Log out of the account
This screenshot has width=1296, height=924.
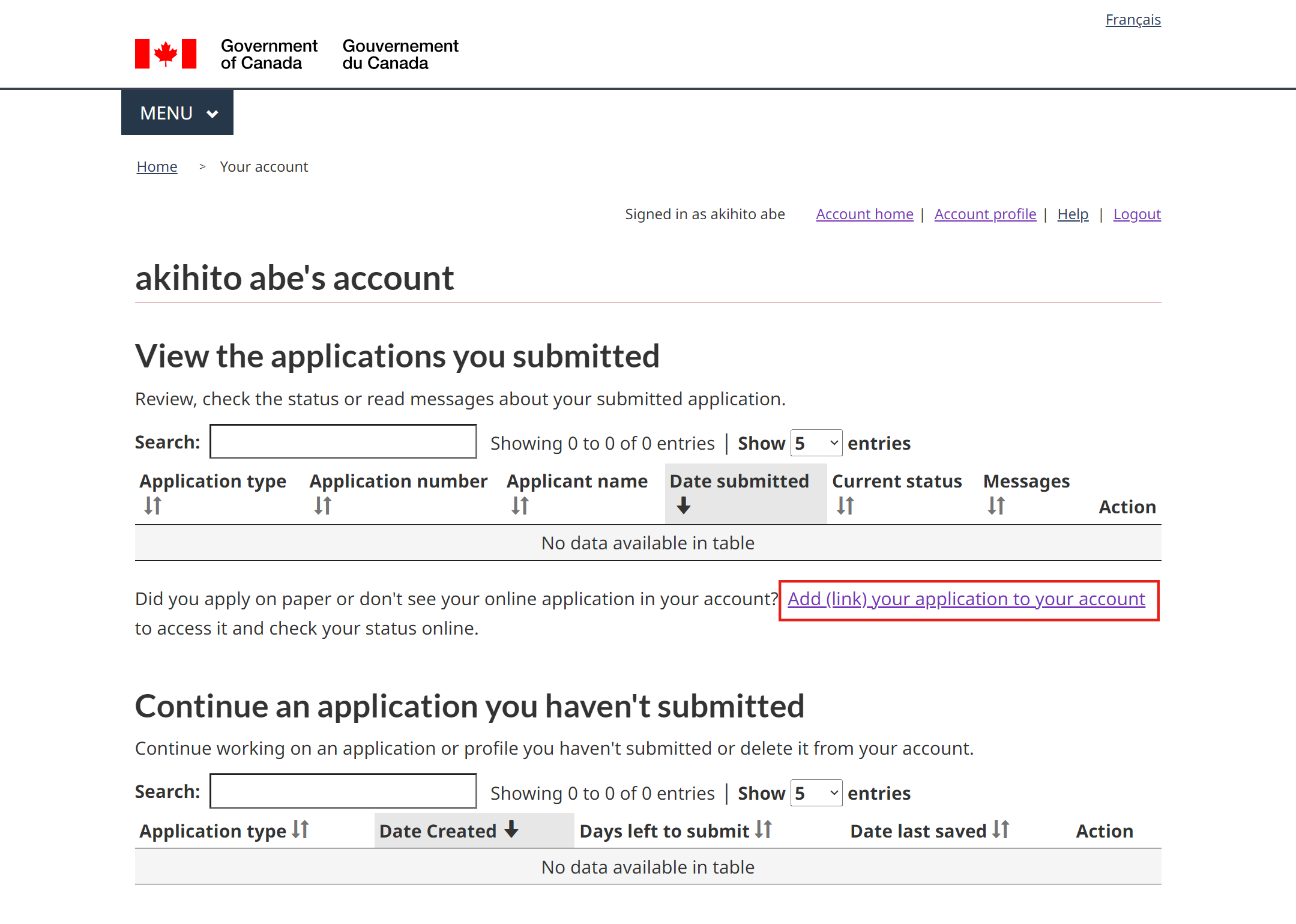pyautogui.click(x=1137, y=214)
